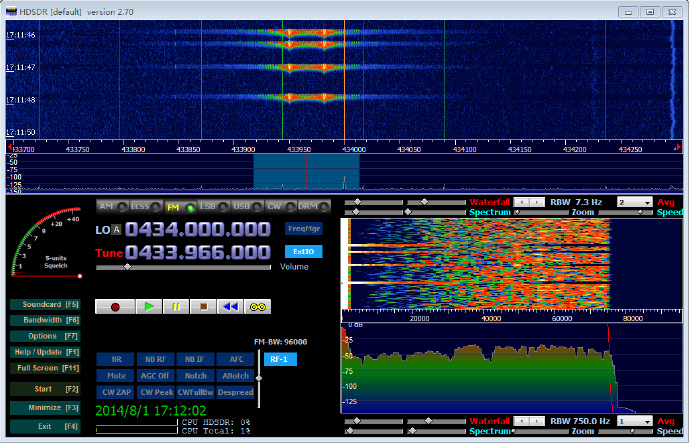
Task: Open the ExtIO button
Action: 304,252
